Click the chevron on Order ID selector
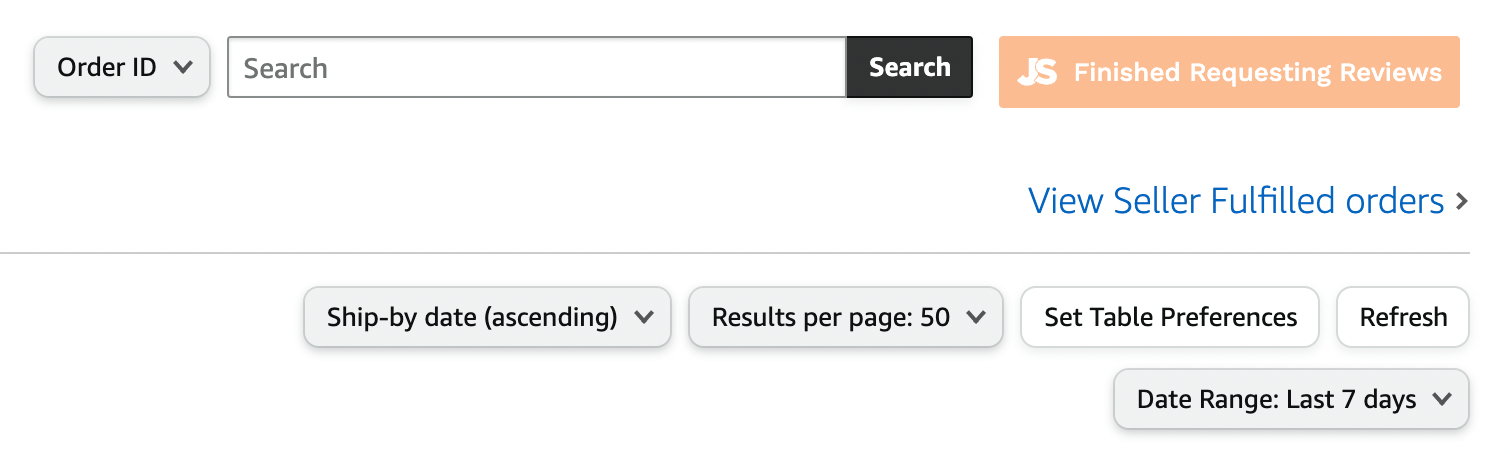The width and height of the screenshot is (1510, 454). tap(182, 67)
